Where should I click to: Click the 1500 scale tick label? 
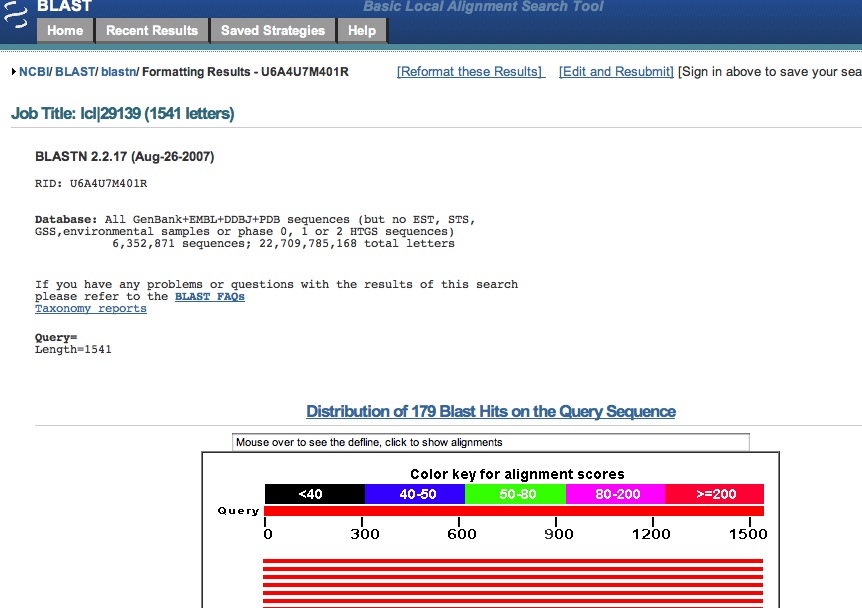(748, 534)
